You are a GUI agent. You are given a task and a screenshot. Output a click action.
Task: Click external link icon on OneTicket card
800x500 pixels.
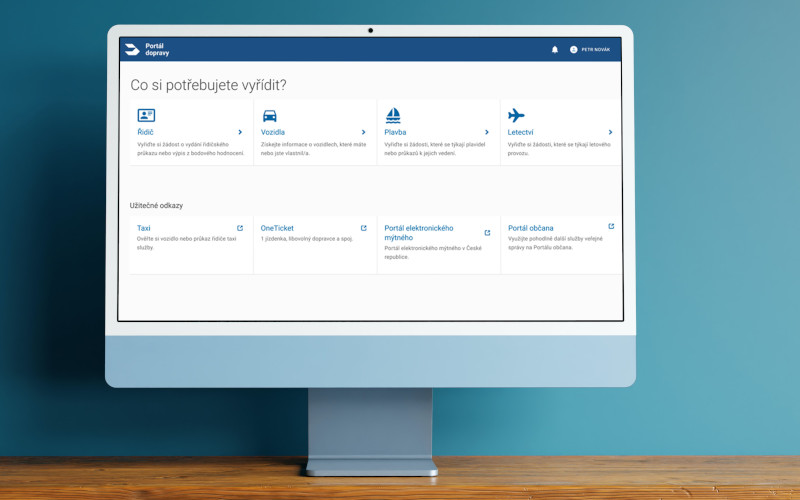click(363, 228)
